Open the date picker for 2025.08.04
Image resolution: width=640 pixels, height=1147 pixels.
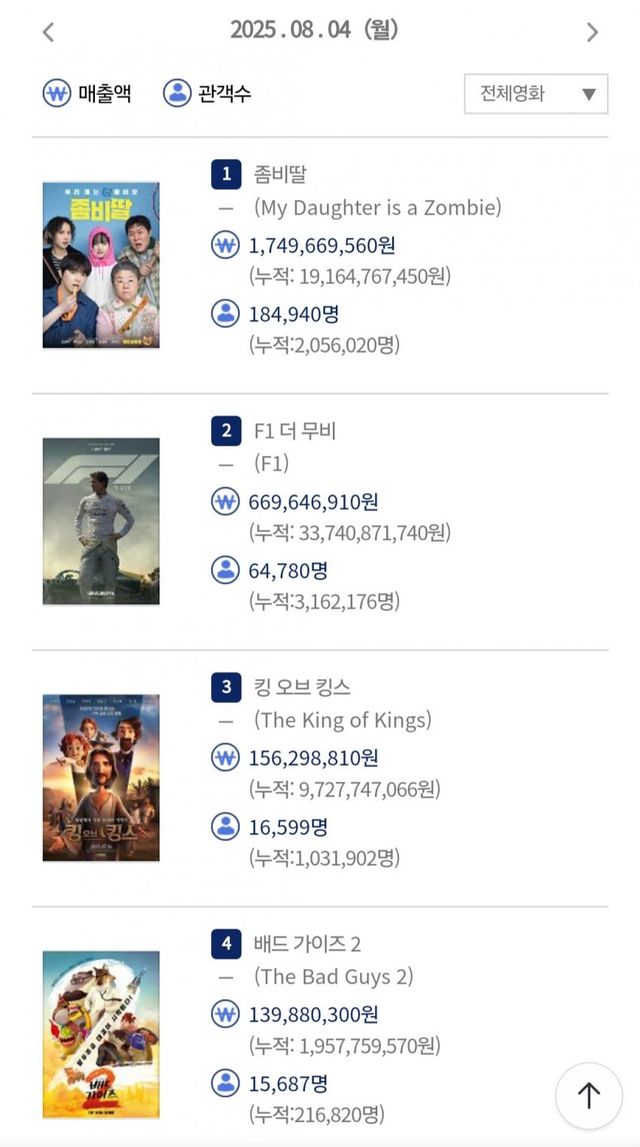click(x=314, y=30)
